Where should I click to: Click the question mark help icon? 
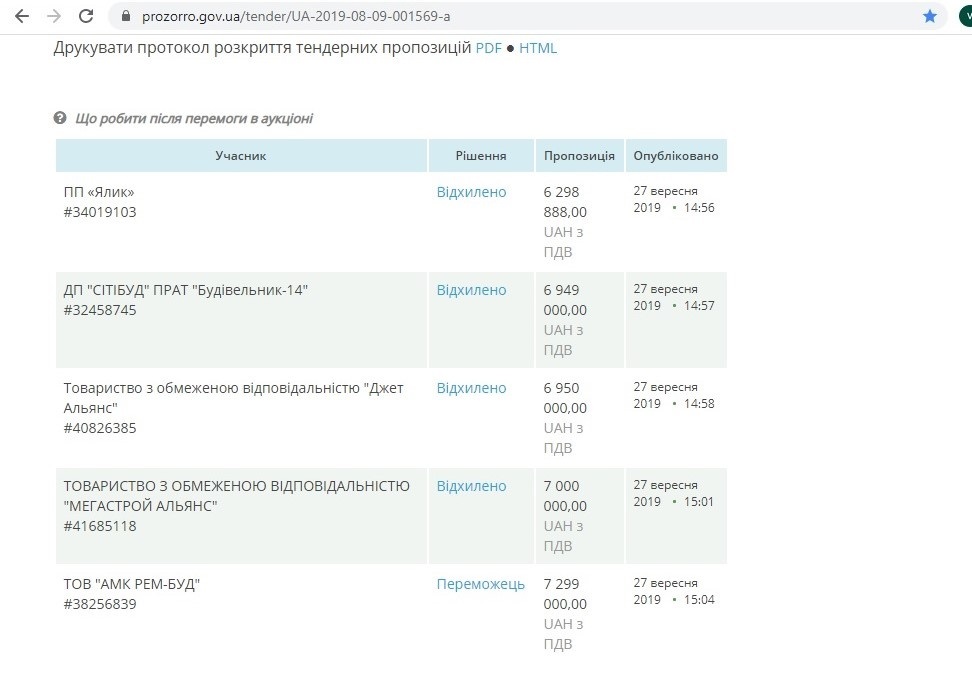(60, 118)
